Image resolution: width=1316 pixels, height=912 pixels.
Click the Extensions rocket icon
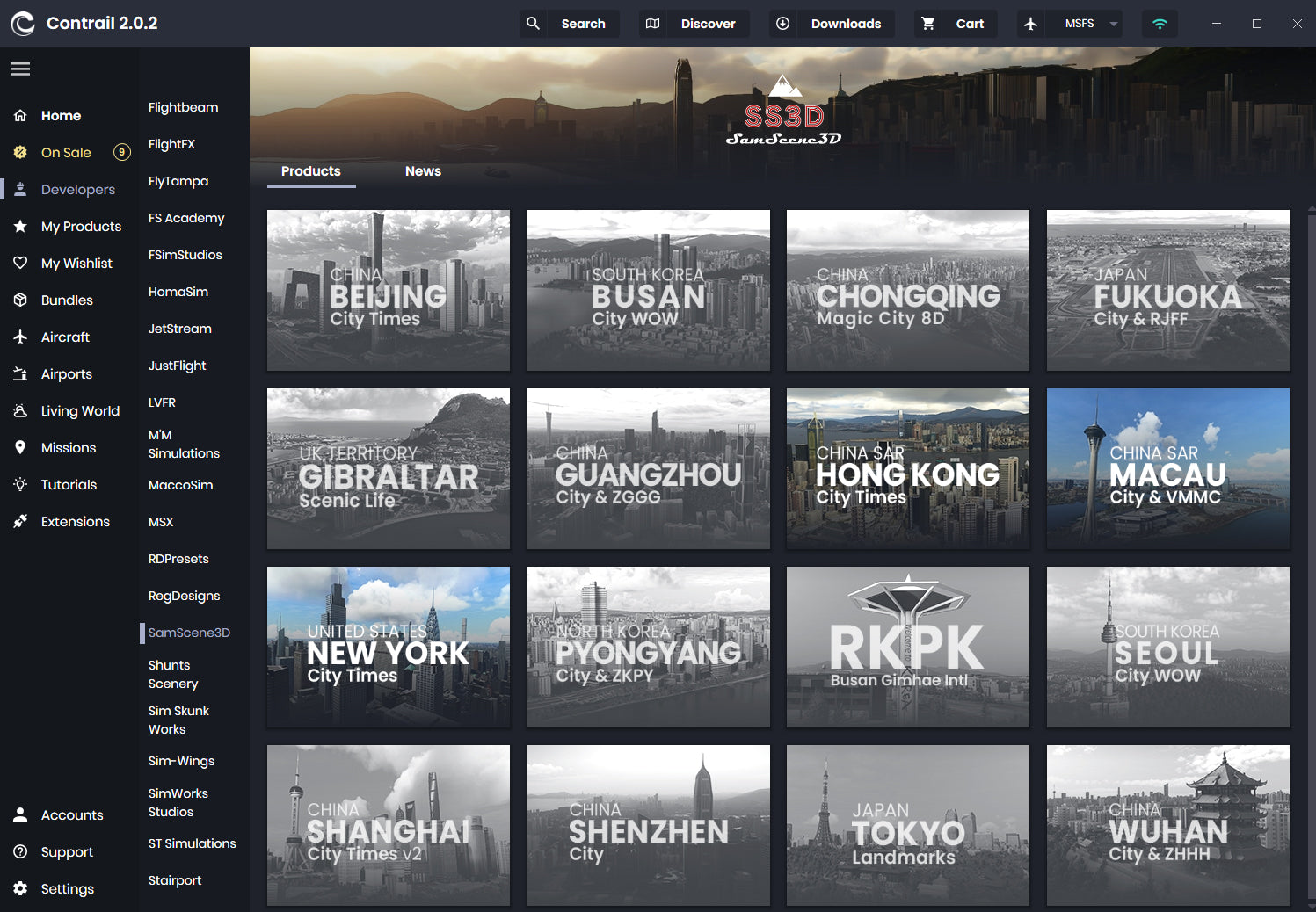[x=20, y=522]
